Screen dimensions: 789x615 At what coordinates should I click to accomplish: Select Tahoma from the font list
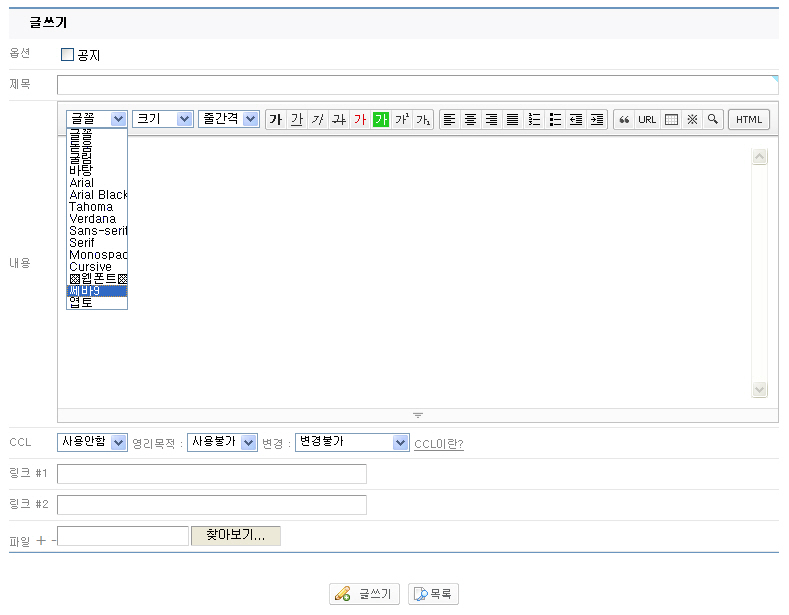tap(91, 207)
